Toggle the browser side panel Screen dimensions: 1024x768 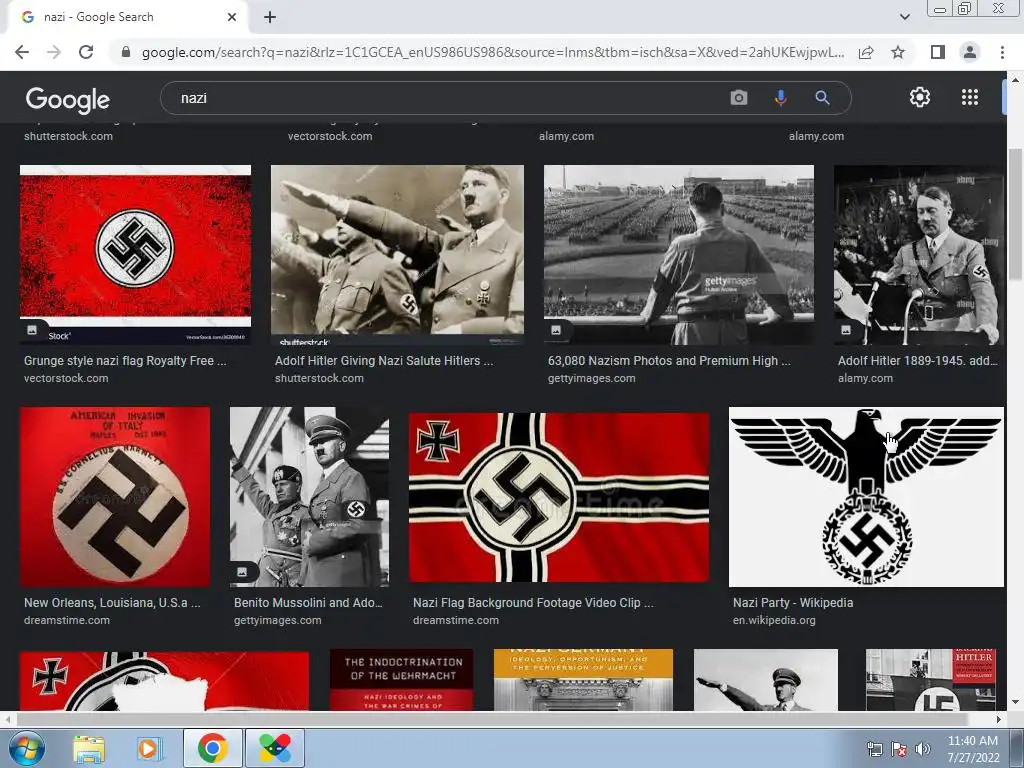[938, 52]
